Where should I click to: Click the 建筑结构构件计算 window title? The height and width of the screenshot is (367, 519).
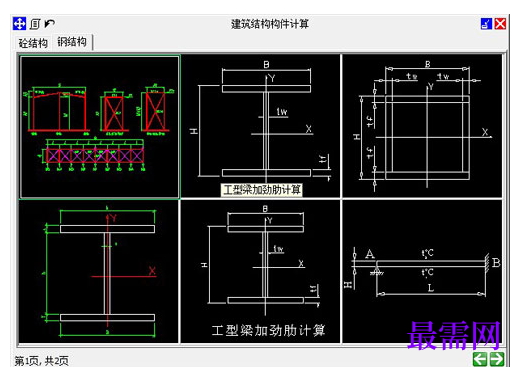coord(270,24)
